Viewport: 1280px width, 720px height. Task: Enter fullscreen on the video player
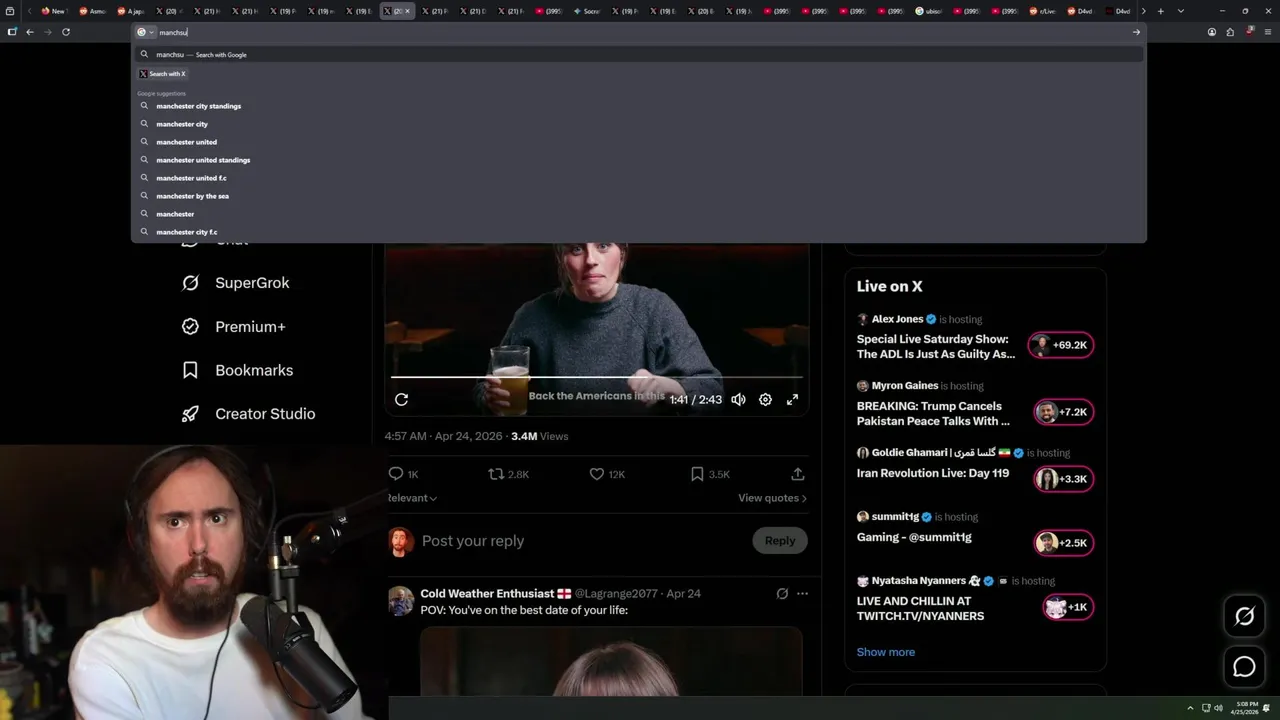click(792, 399)
